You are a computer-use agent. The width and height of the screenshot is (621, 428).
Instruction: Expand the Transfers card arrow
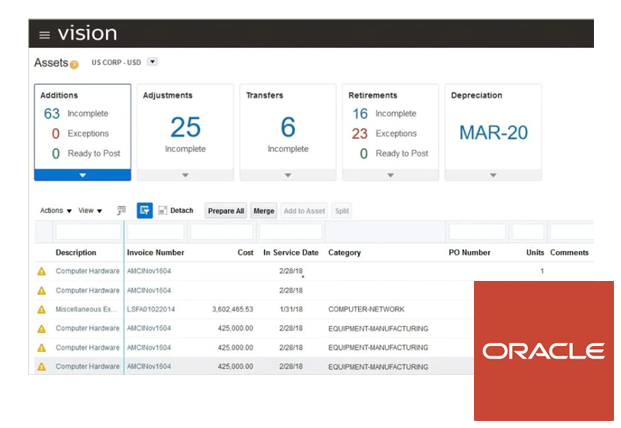pos(288,175)
